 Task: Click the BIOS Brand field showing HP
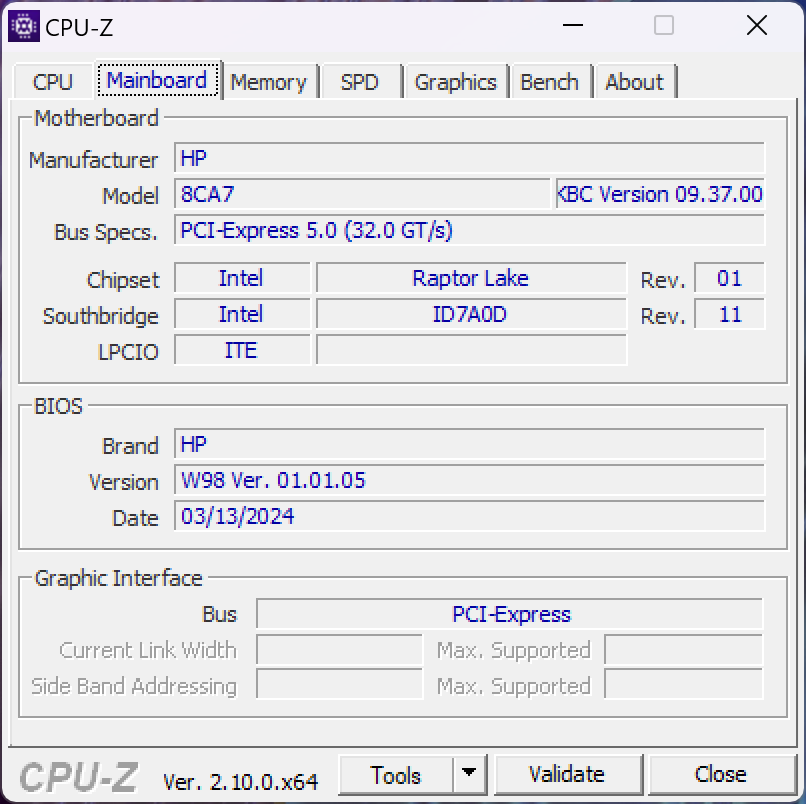[469, 444]
